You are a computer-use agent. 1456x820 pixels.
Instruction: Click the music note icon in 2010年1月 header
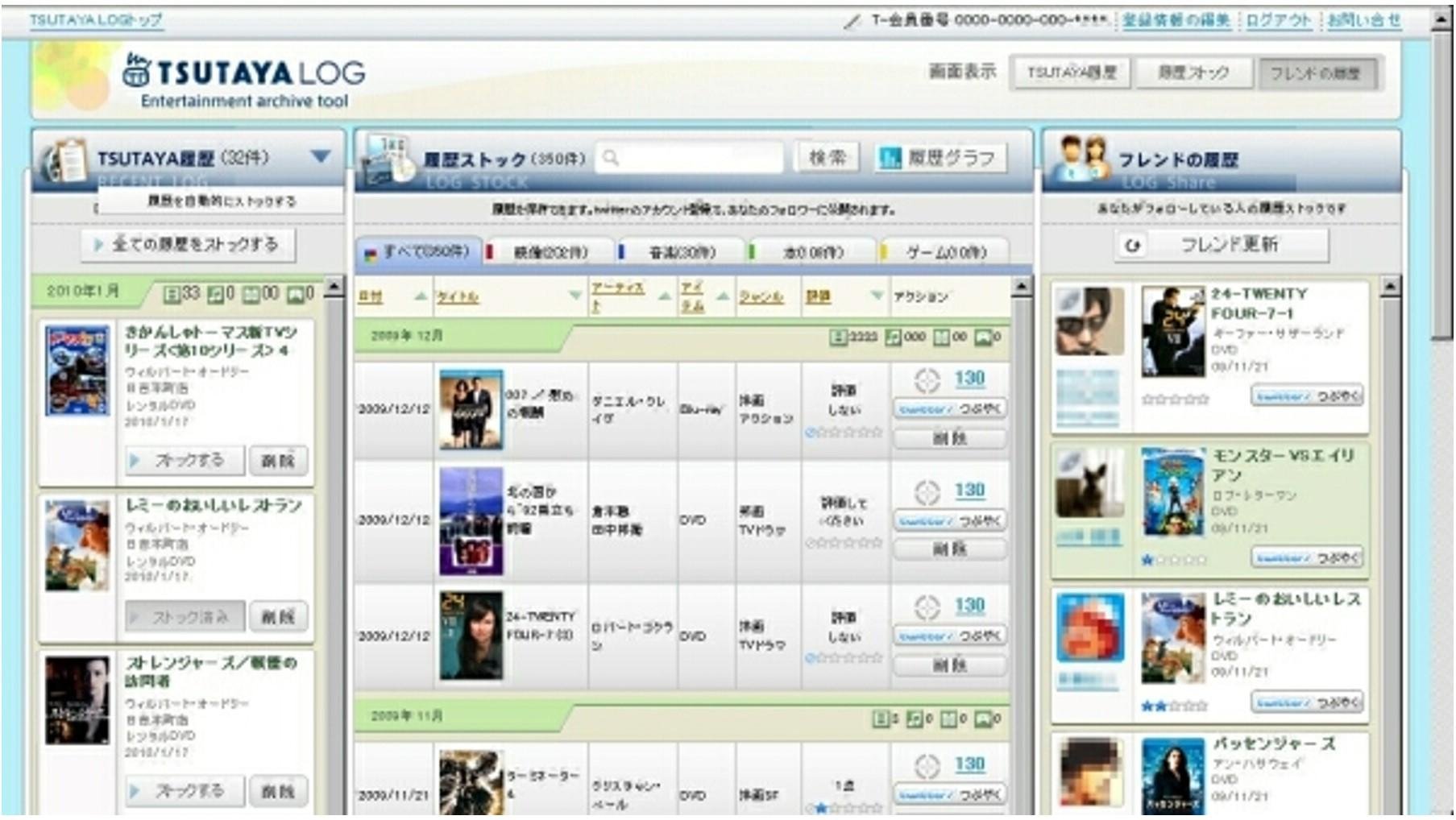click(215, 294)
